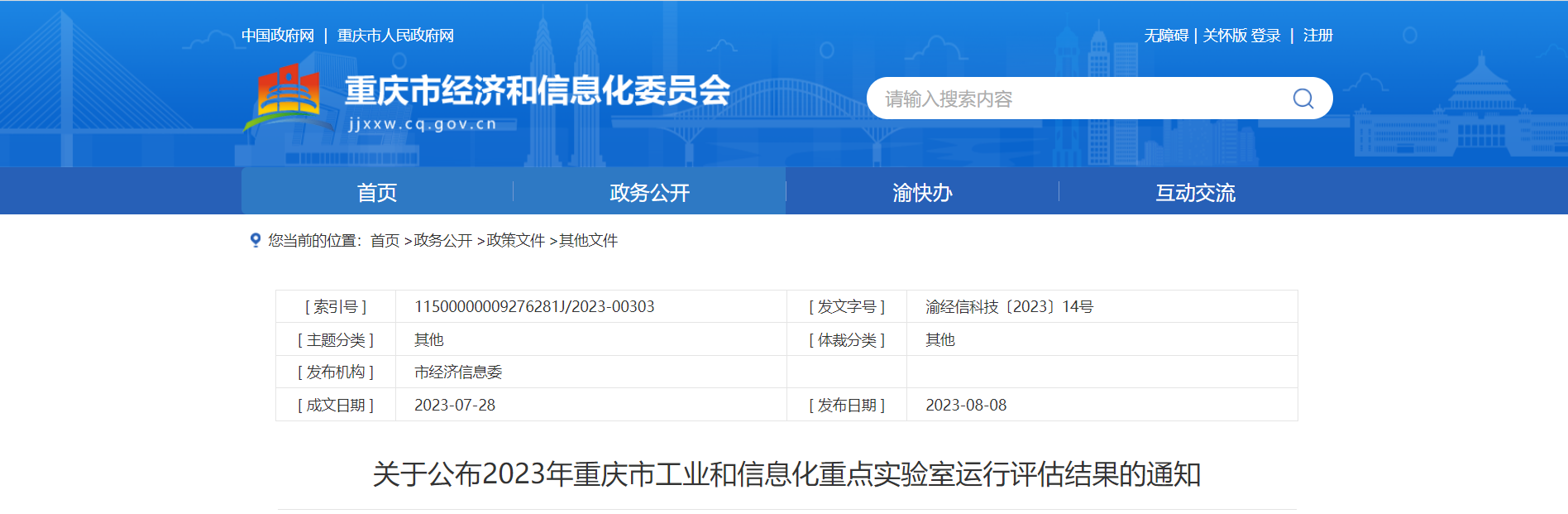Open the 政务公开 navigation tab
The width and height of the screenshot is (1568, 514).
(649, 192)
